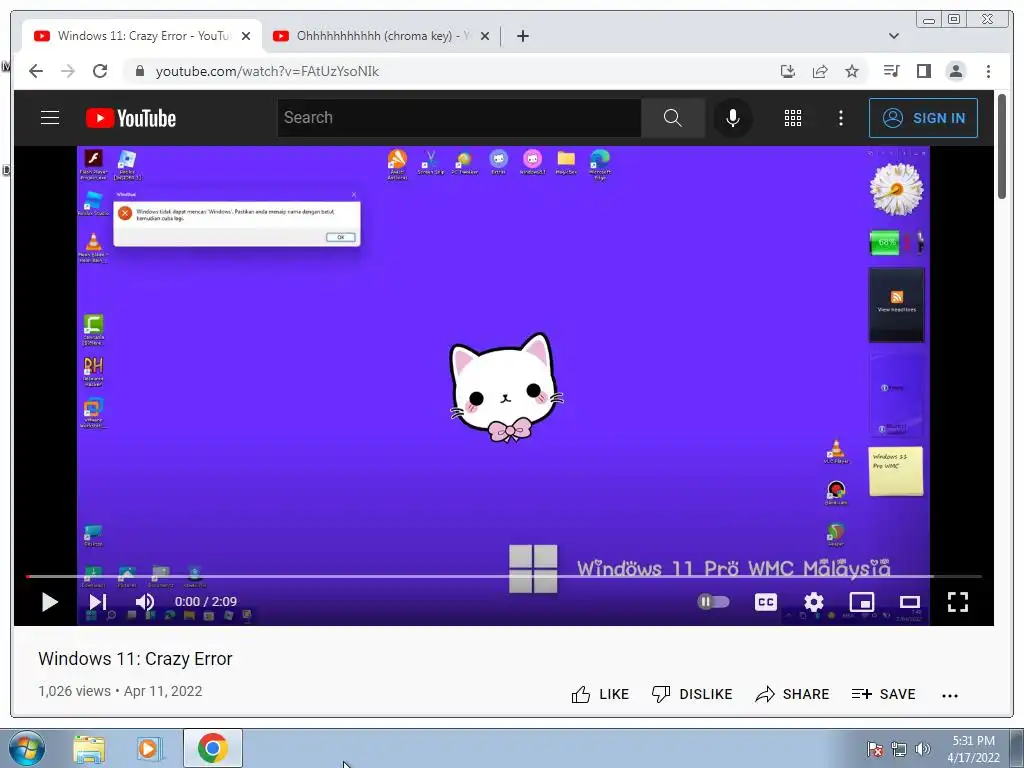Screen dimensions: 1024x768
Task: Play the video
Action: (50, 601)
